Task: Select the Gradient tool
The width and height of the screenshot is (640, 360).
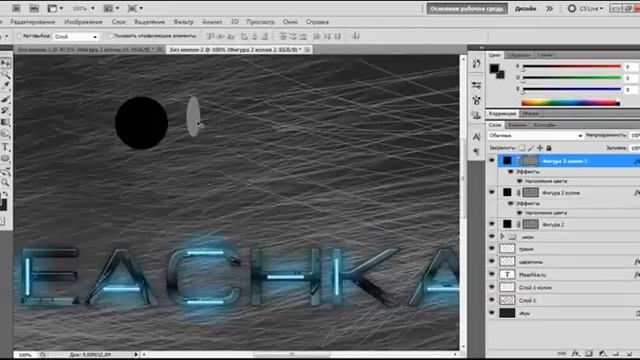Action: tap(5, 122)
